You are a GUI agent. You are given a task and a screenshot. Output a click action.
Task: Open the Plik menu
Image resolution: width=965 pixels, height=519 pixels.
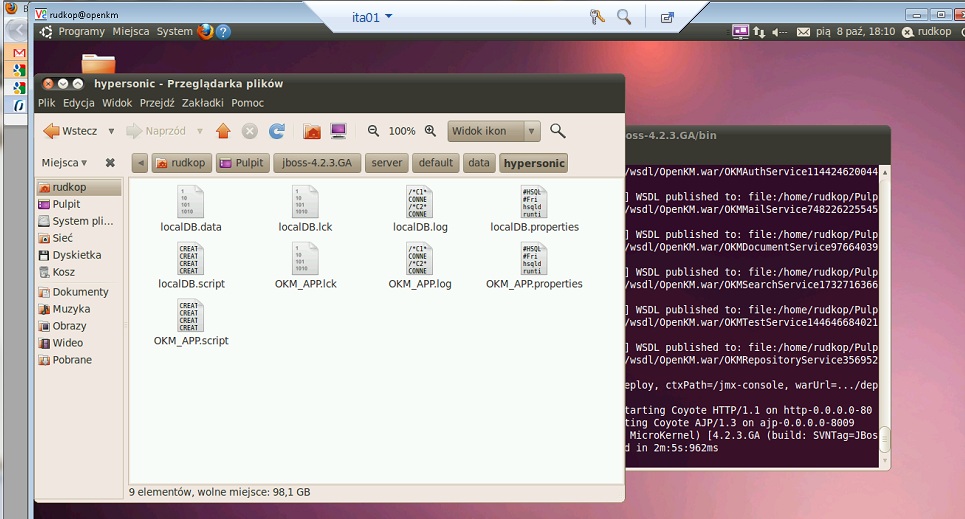pos(47,103)
